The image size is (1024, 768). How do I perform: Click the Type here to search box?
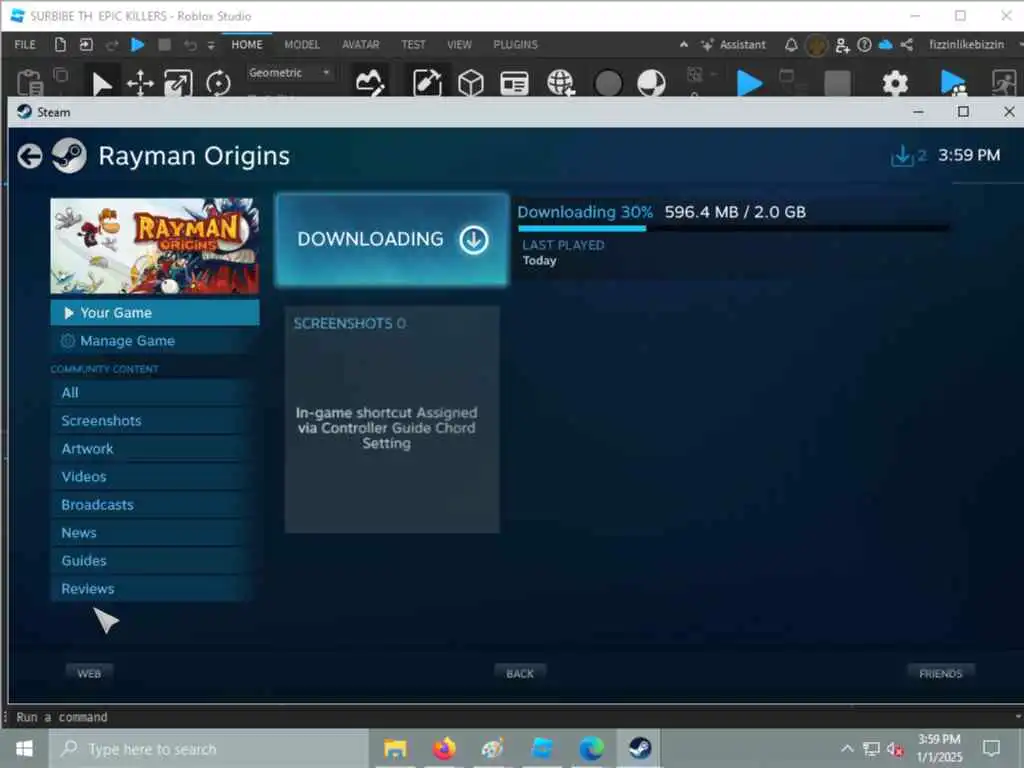[209, 748]
